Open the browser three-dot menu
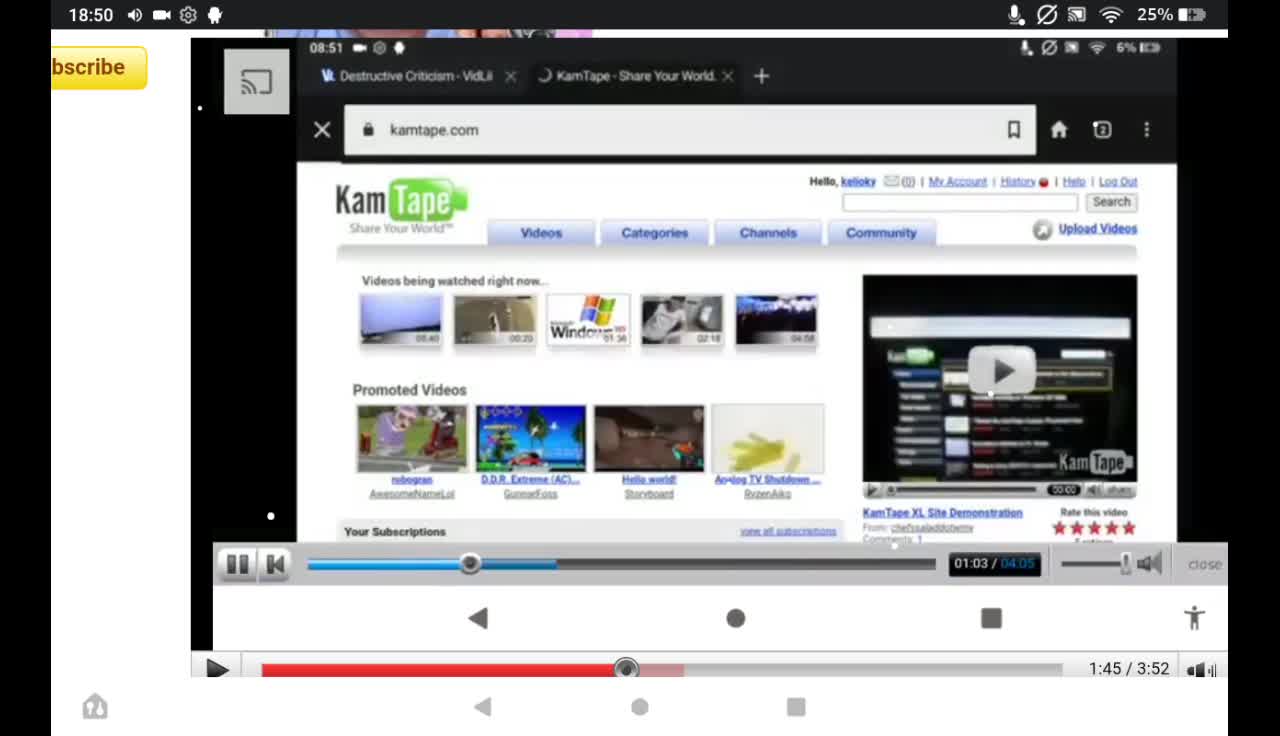Image resolution: width=1280 pixels, height=736 pixels. 1147,130
